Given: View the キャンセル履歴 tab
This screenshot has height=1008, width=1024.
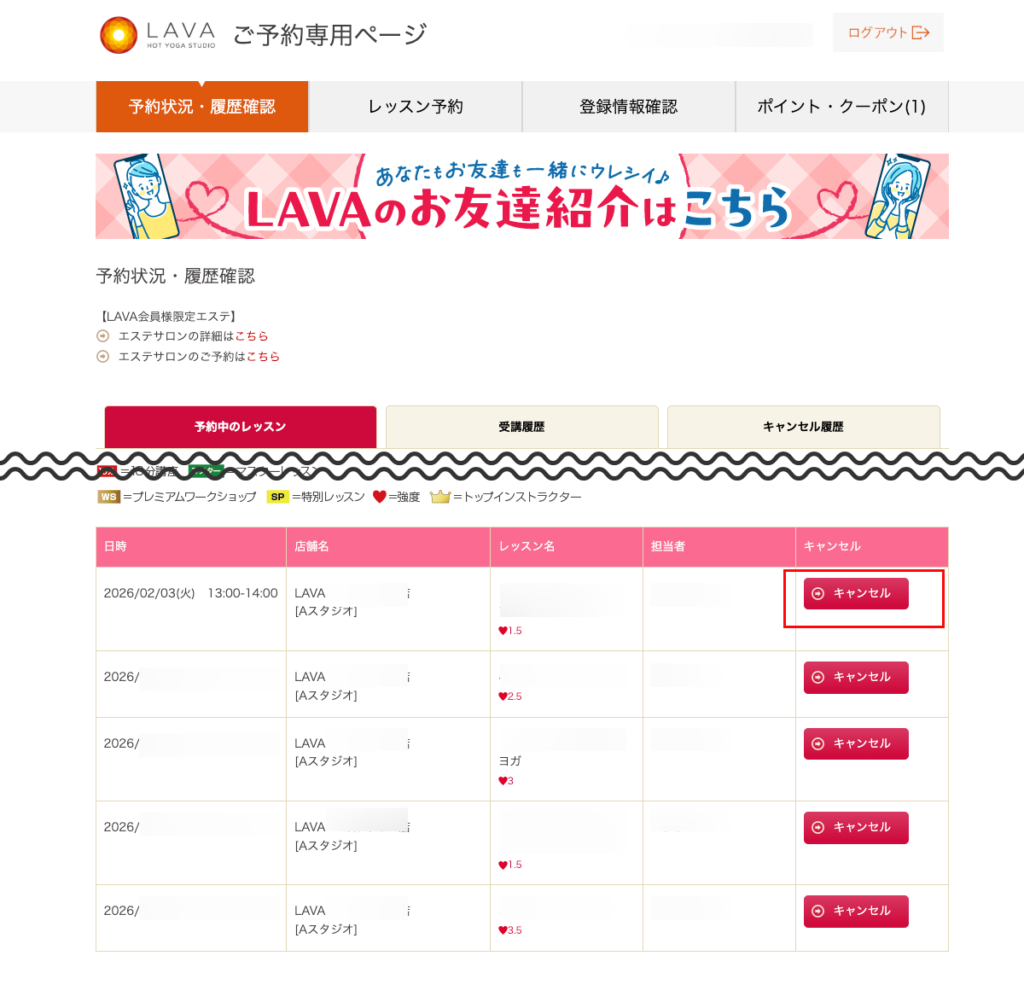Looking at the screenshot, I should (x=803, y=427).
